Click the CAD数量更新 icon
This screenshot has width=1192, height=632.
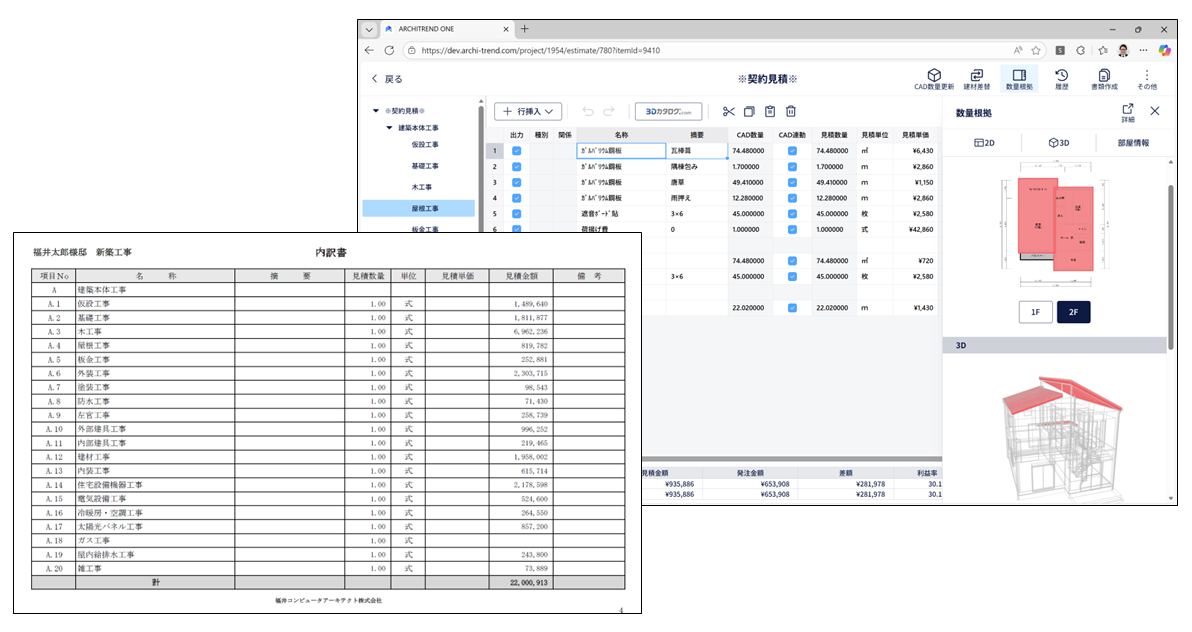pyautogui.click(x=933, y=76)
